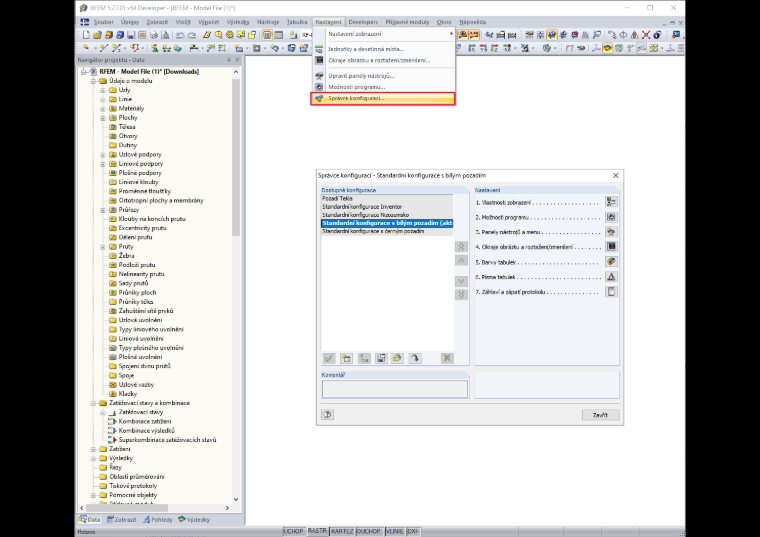Open the Nastavení zobrazení submenu
This screenshot has width=760, height=537.
tap(383, 34)
